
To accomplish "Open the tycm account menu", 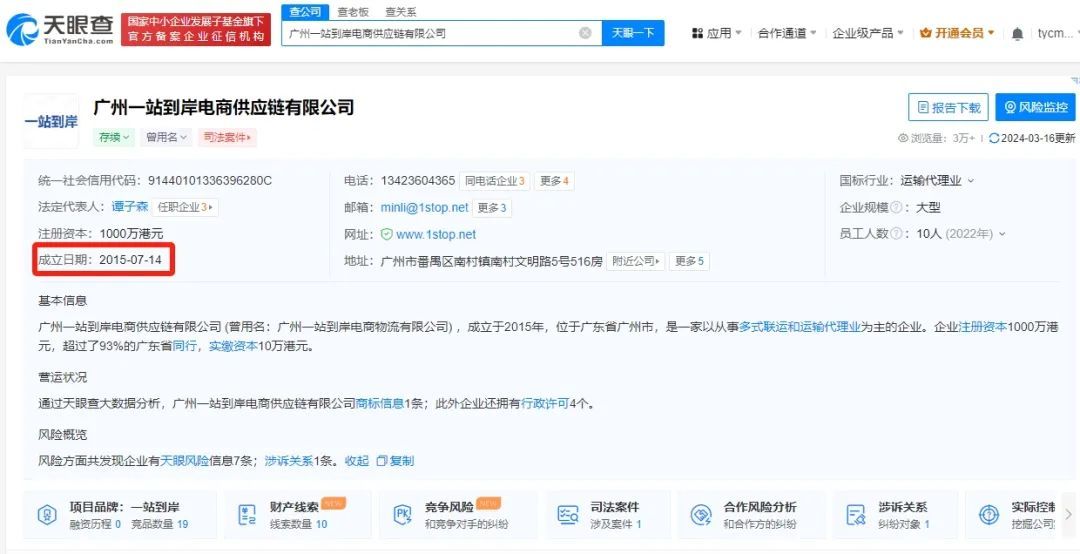I will click(1058, 33).
